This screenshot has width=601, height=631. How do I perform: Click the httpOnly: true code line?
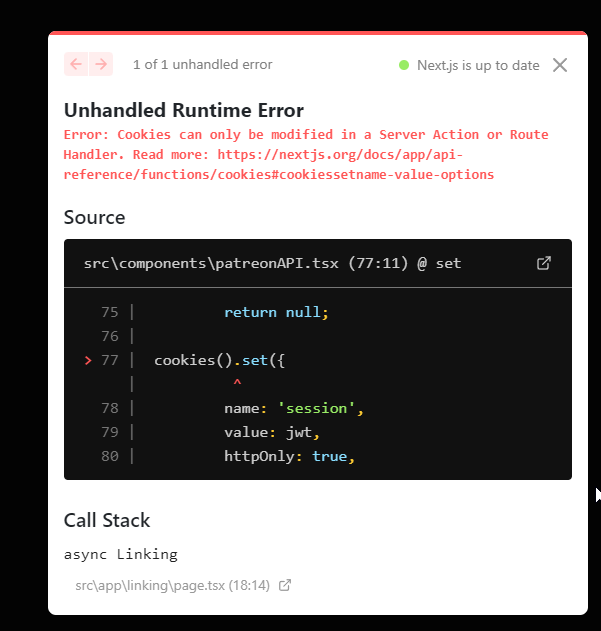pos(289,456)
